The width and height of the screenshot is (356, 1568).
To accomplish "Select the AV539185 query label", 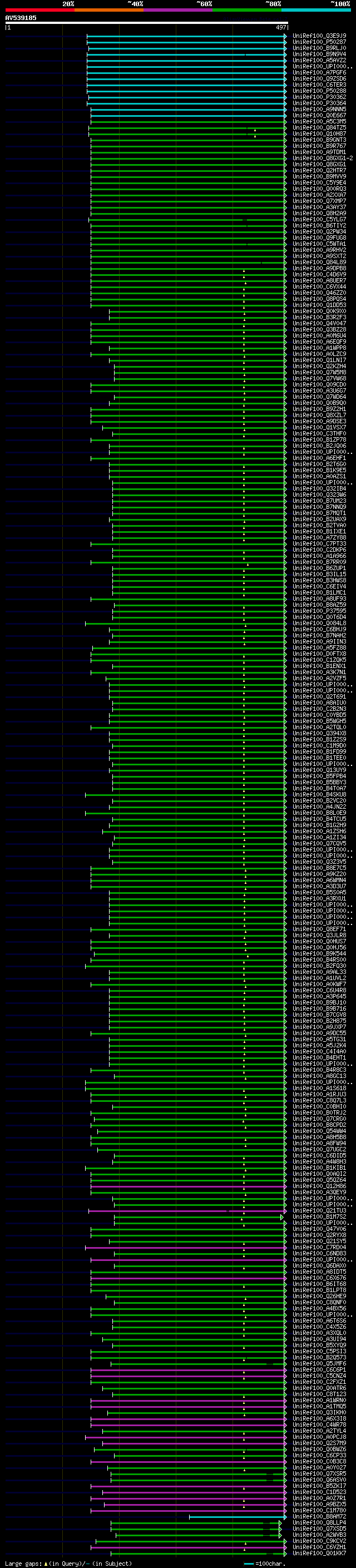I will [21, 18].
